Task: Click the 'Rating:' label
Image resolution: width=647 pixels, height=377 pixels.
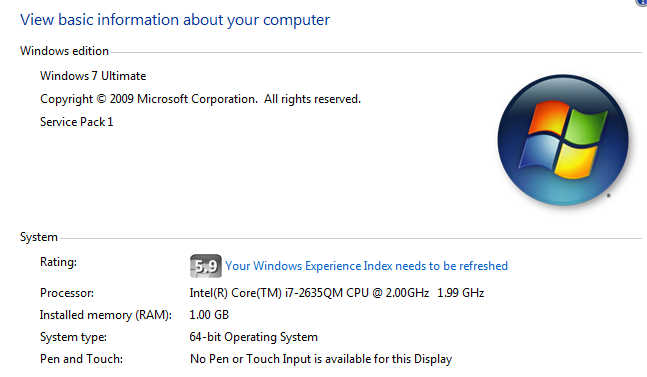Action: pyautogui.click(x=58, y=262)
